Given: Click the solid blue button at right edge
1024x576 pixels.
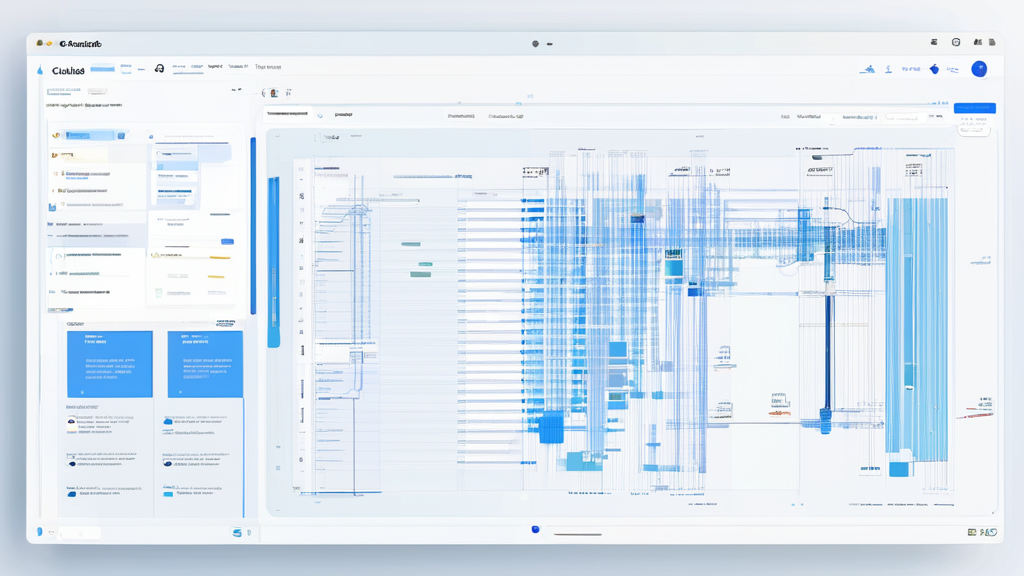Looking at the screenshot, I should pyautogui.click(x=974, y=108).
